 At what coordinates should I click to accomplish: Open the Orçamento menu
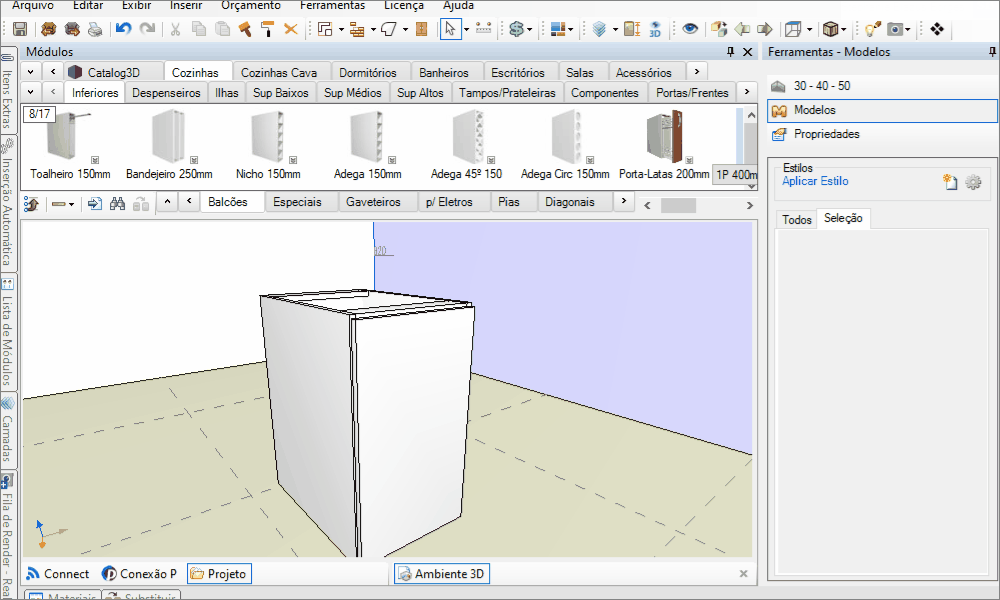(251, 6)
